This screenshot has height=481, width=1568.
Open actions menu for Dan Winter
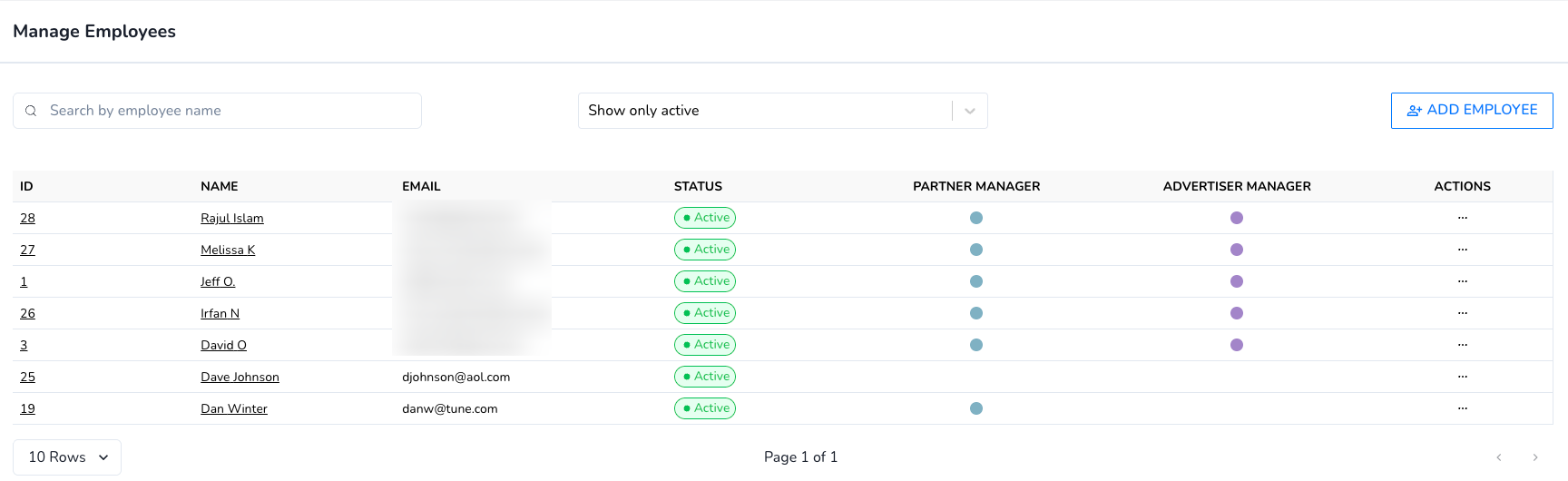click(x=1462, y=408)
